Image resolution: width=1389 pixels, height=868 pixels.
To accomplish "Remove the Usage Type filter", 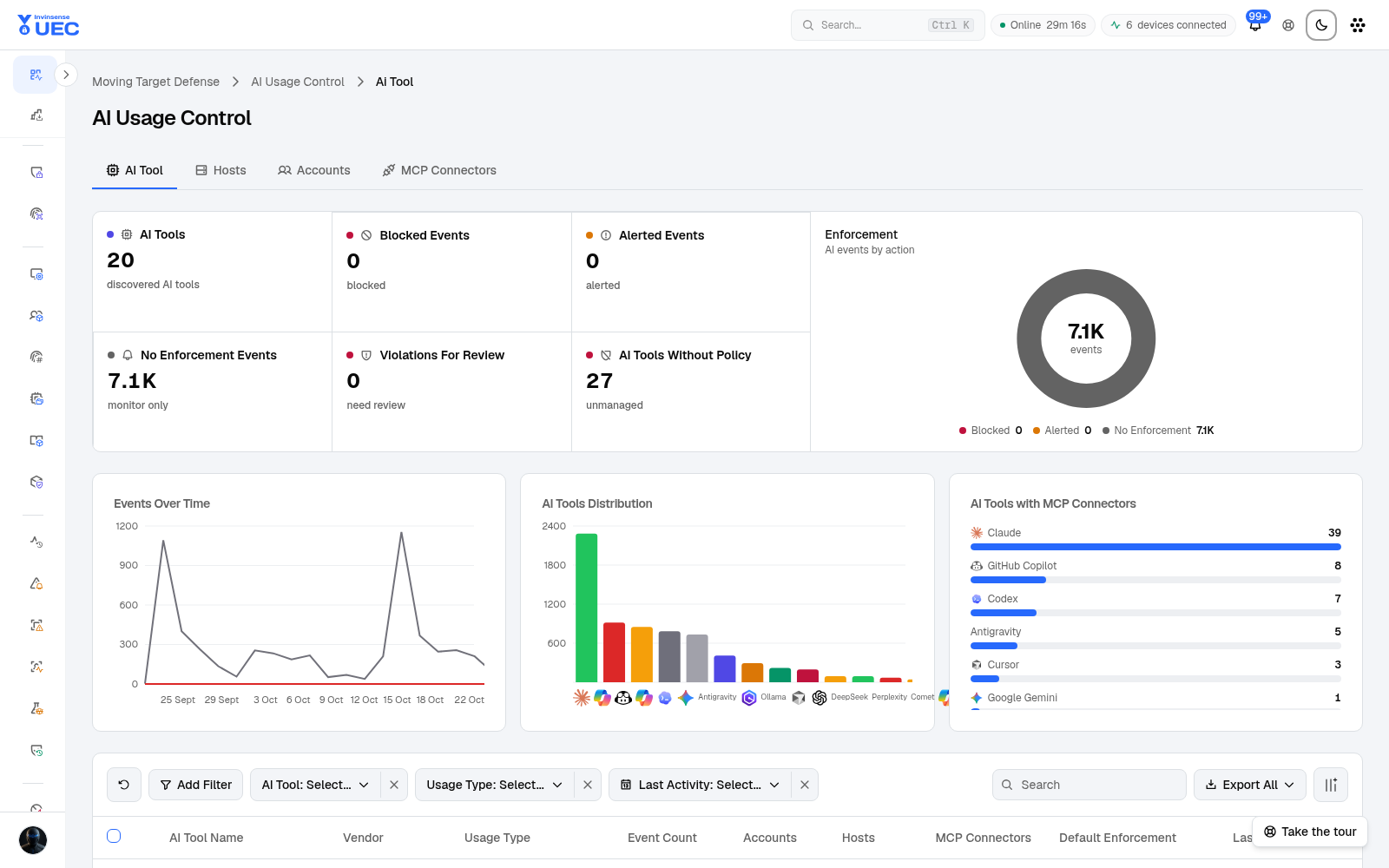I will tap(588, 785).
